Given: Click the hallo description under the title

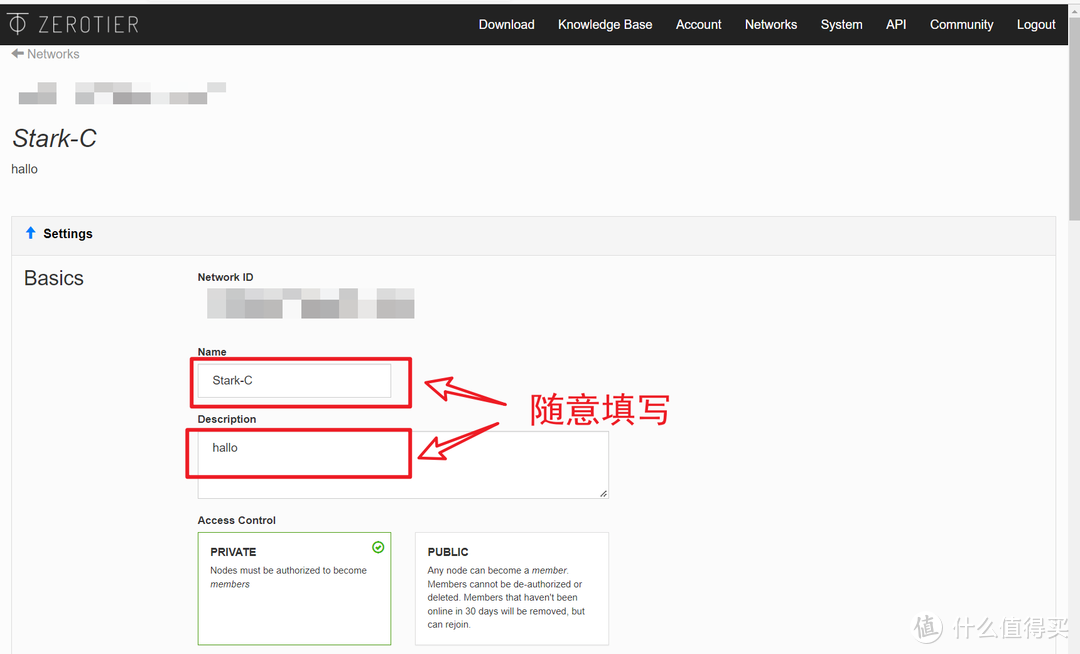Looking at the screenshot, I should pos(24,169).
